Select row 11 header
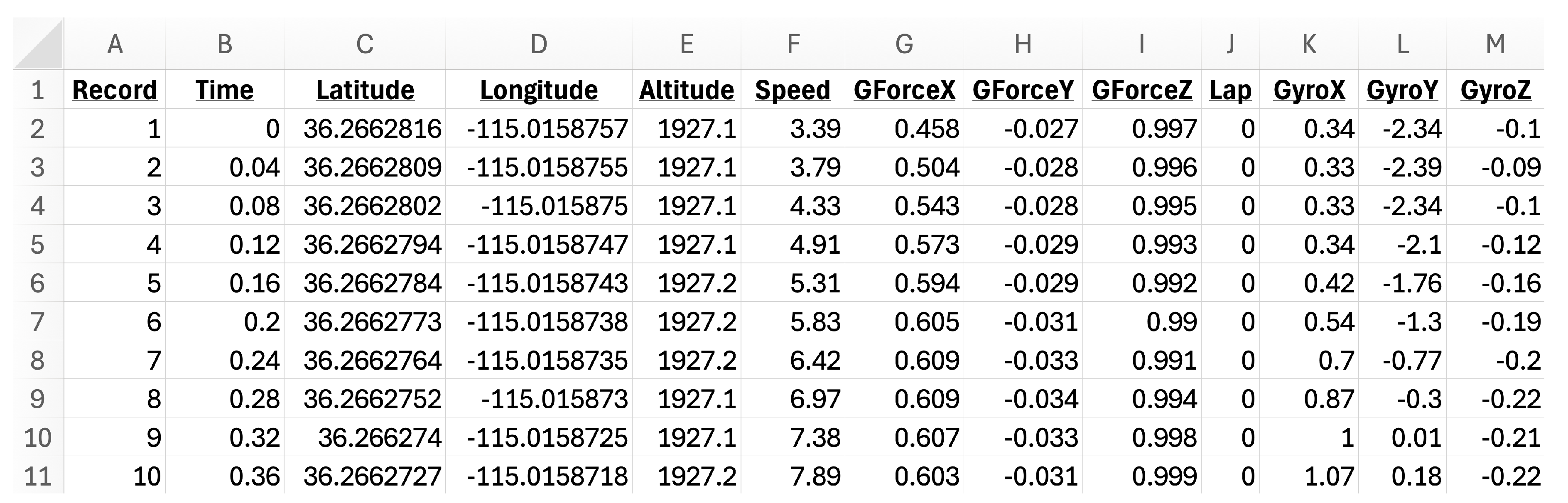 tap(38, 476)
